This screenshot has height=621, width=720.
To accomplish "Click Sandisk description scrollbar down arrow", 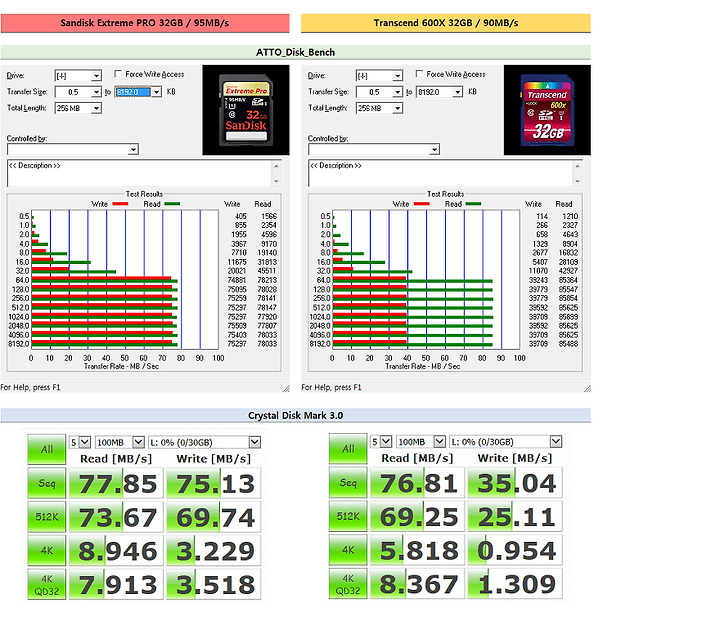I will click(276, 181).
